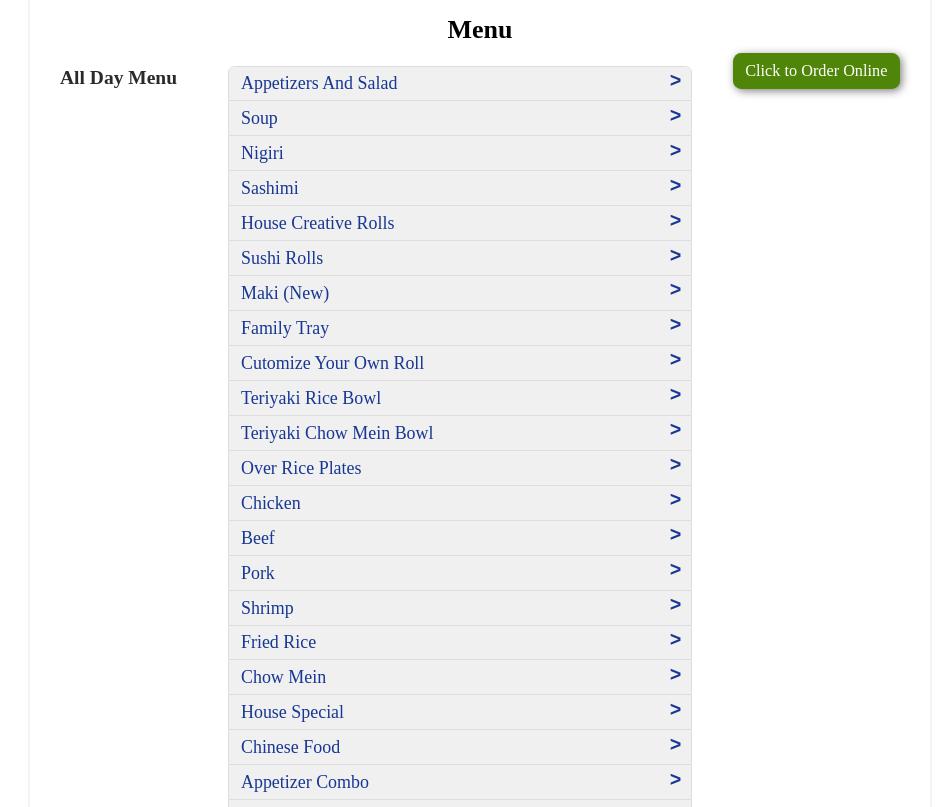Open the Shrimp menu section
Viewport: 945px width, 807px height.
pos(267,608)
